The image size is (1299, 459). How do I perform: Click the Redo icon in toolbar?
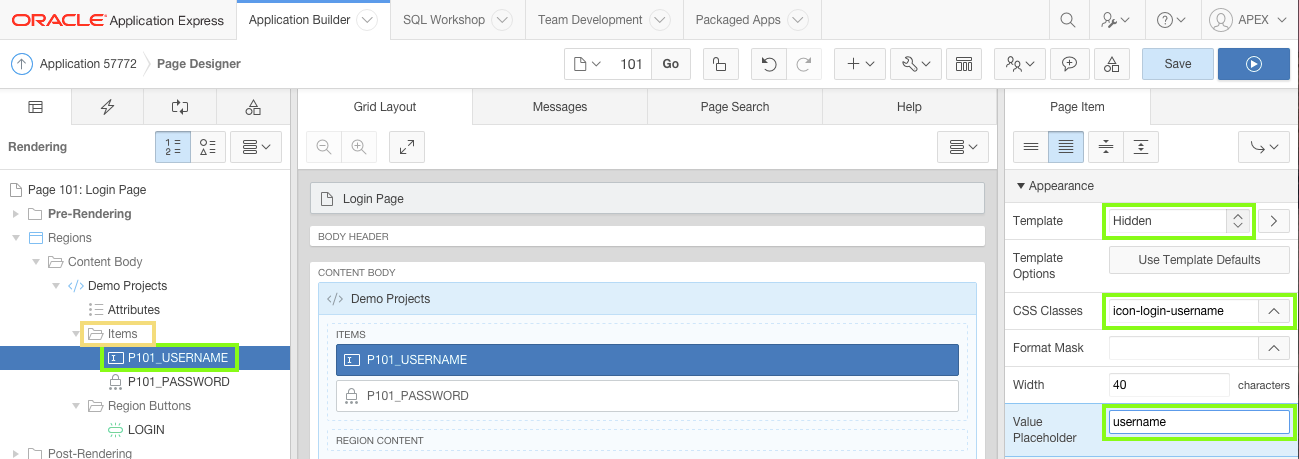point(803,64)
